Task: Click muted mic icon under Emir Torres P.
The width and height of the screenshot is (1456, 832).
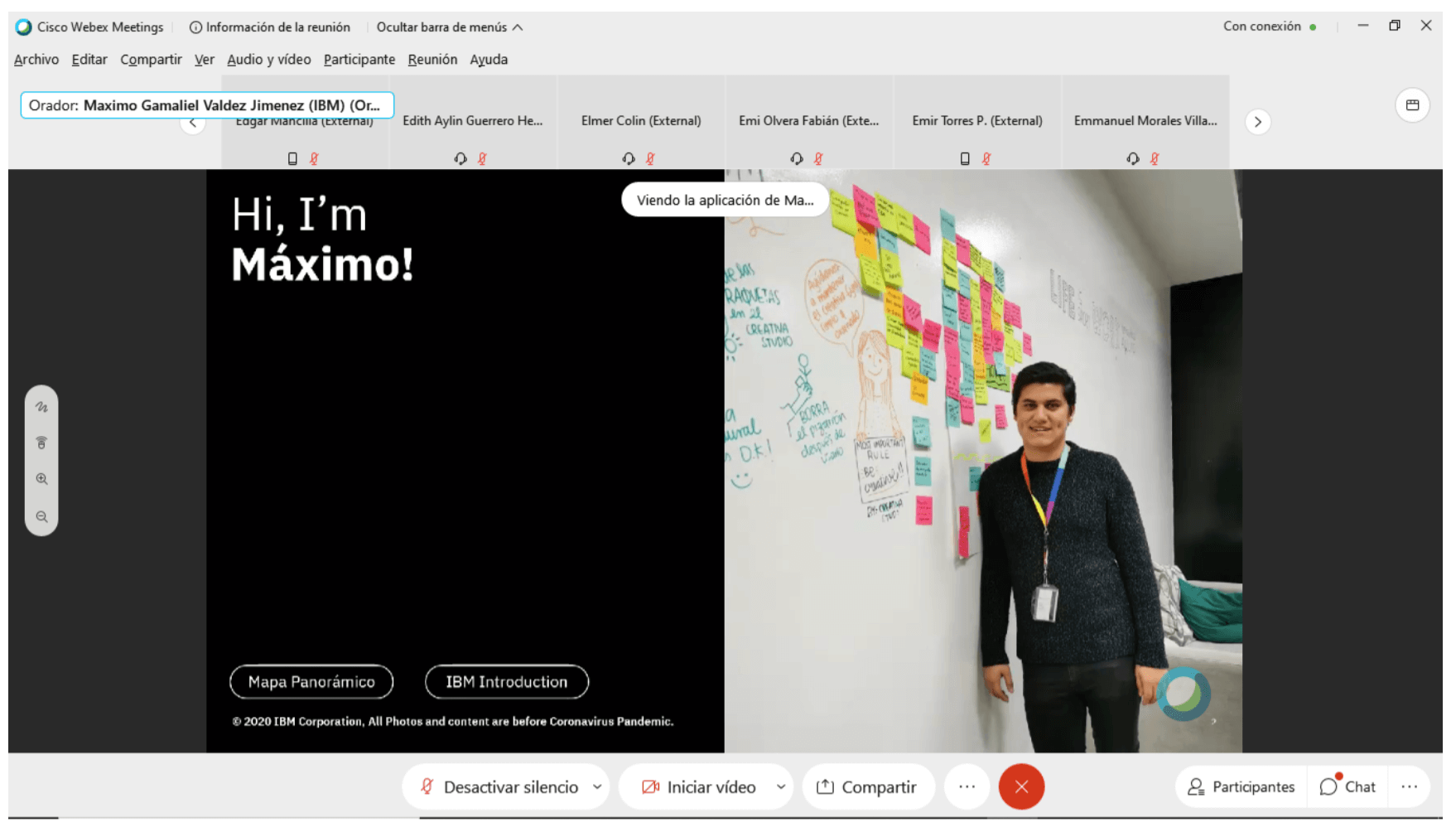Action: (986, 158)
